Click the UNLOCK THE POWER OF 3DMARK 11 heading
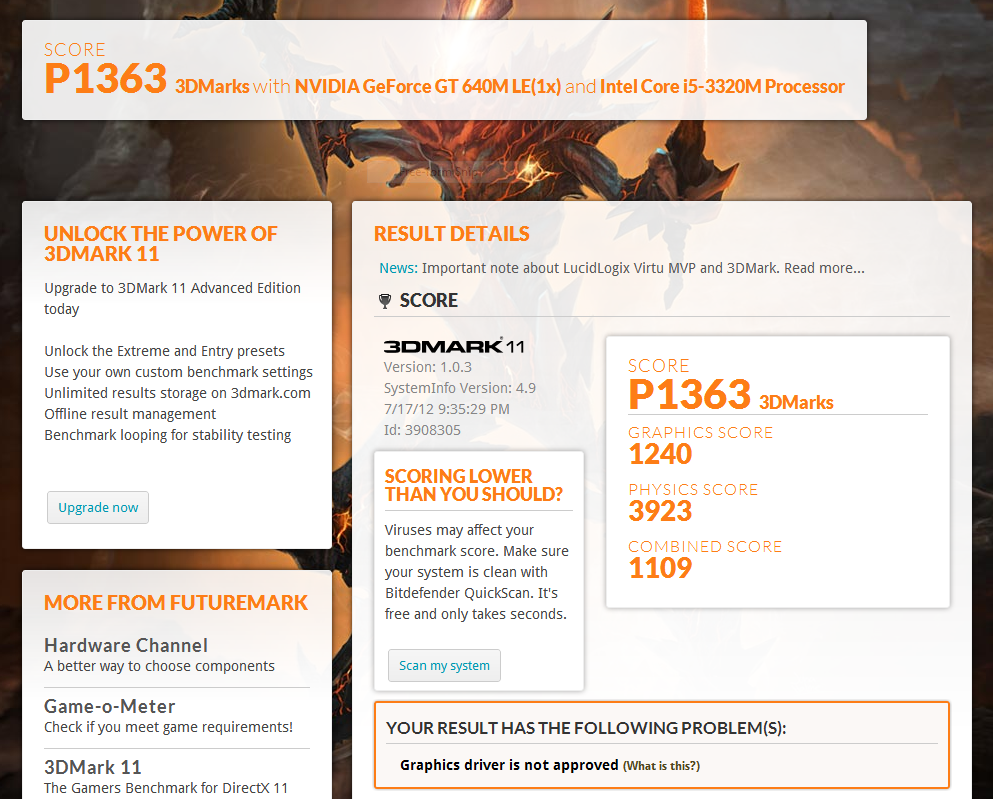Image resolution: width=993 pixels, height=799 pixels. pyautogui.click(x=161, y=244)
